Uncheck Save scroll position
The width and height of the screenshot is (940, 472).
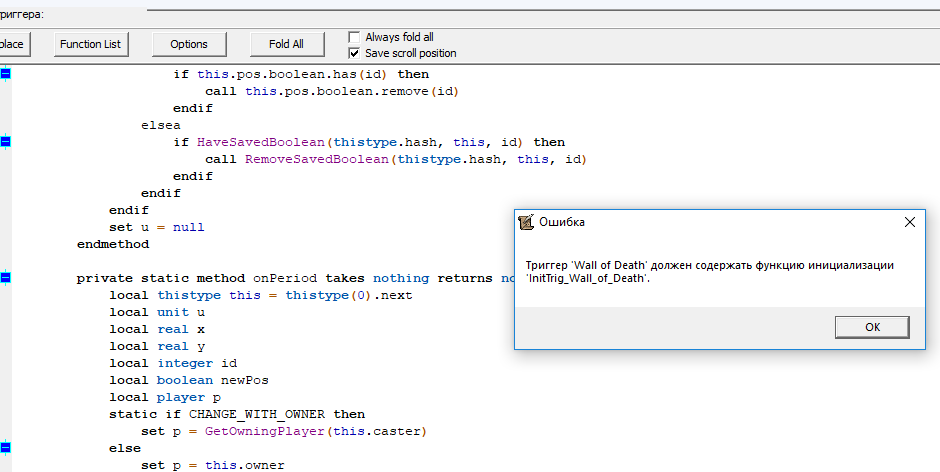pos(354,53)
